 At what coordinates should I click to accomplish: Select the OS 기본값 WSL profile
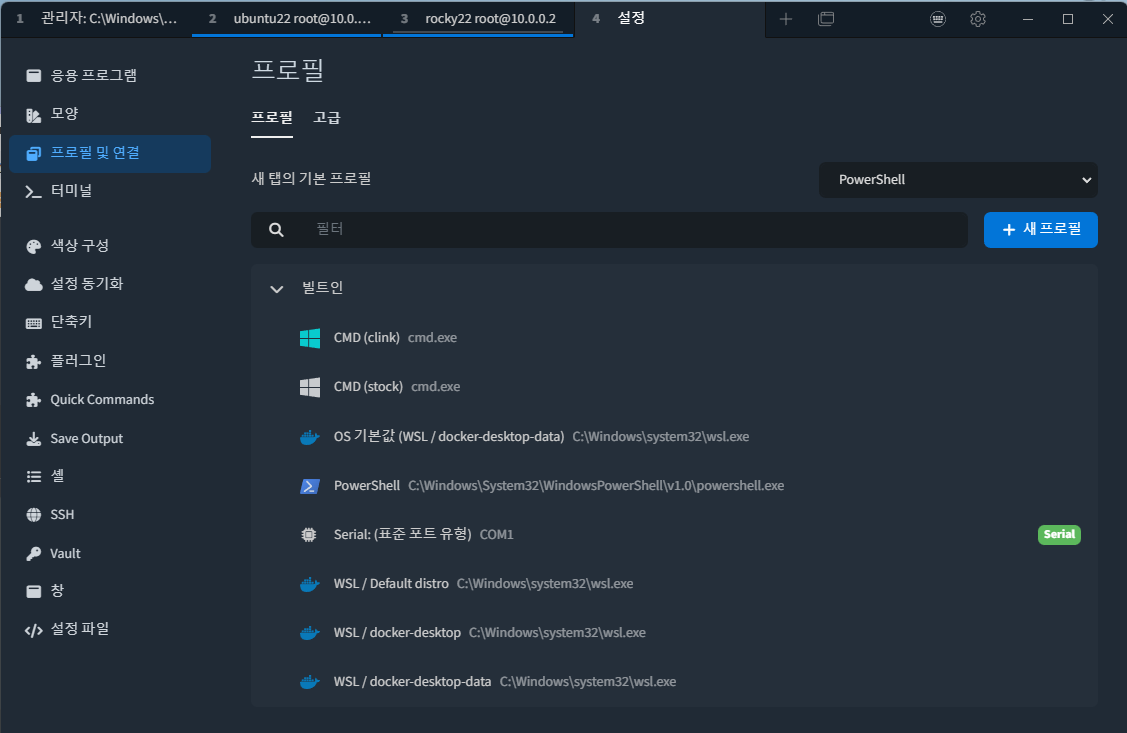pyautogui.click(x=674, y=436)
